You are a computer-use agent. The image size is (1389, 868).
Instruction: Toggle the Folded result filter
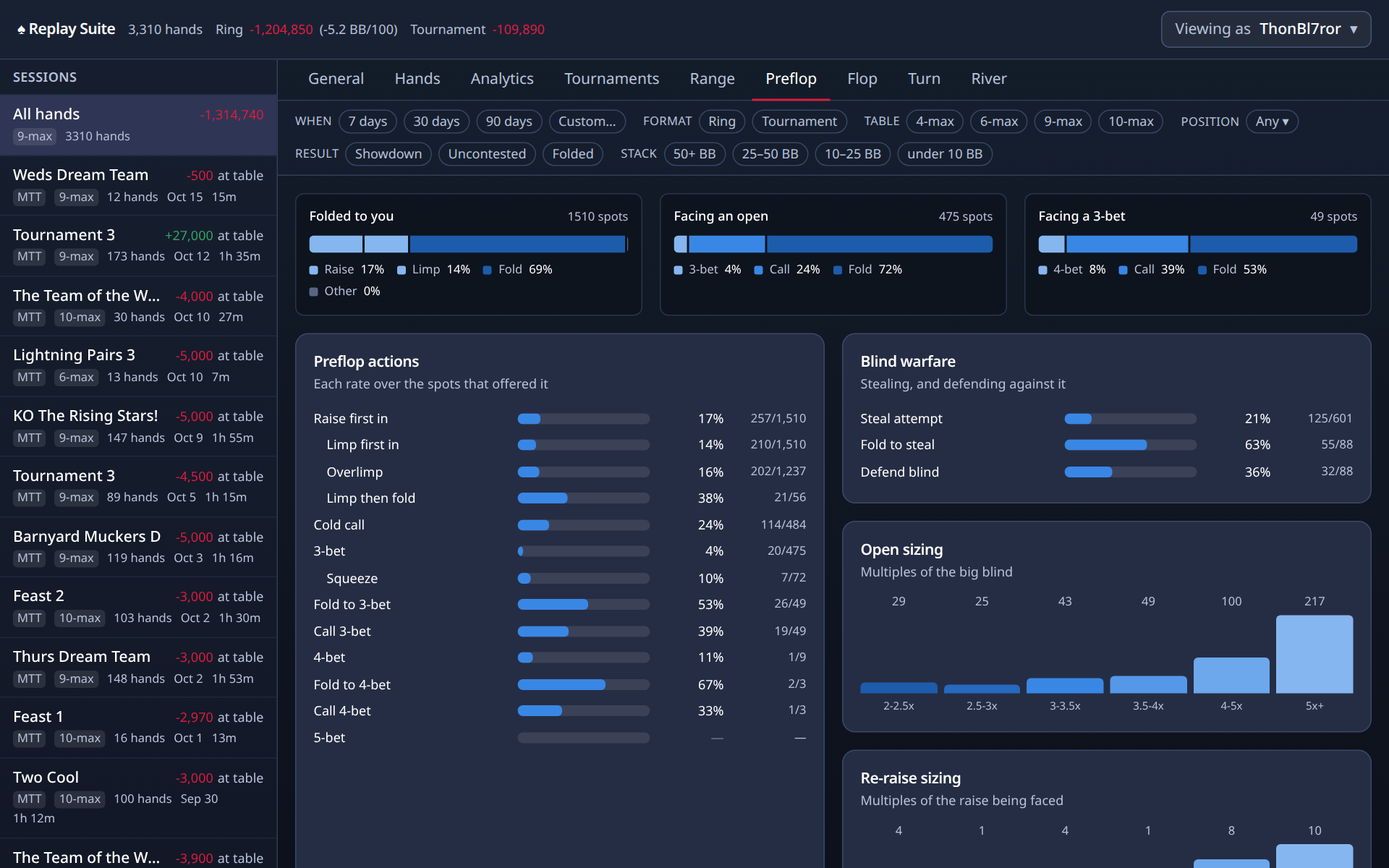tap(572, 154)
